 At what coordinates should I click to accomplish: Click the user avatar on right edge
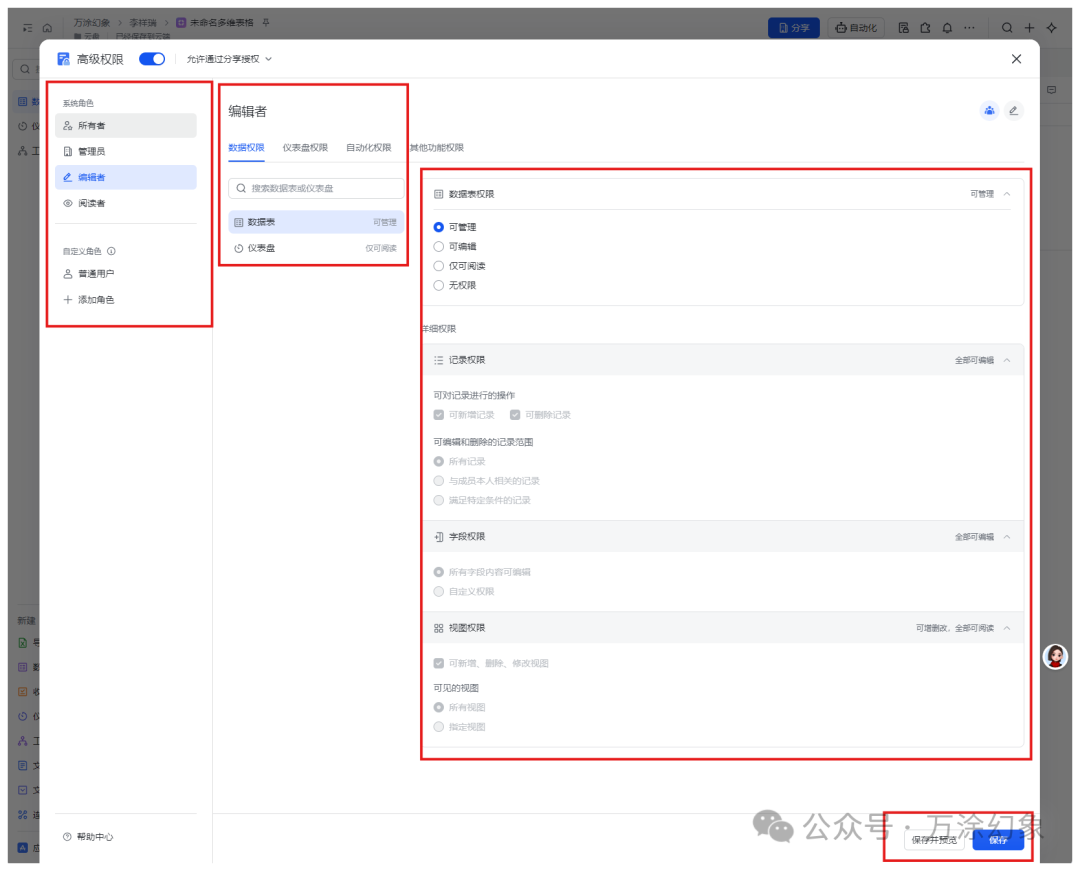[x=1055, y=657]
